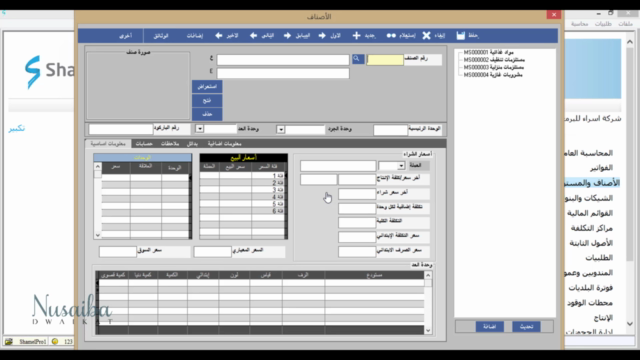Click the last purchase price (آخر سعر شراء) field

357,194
